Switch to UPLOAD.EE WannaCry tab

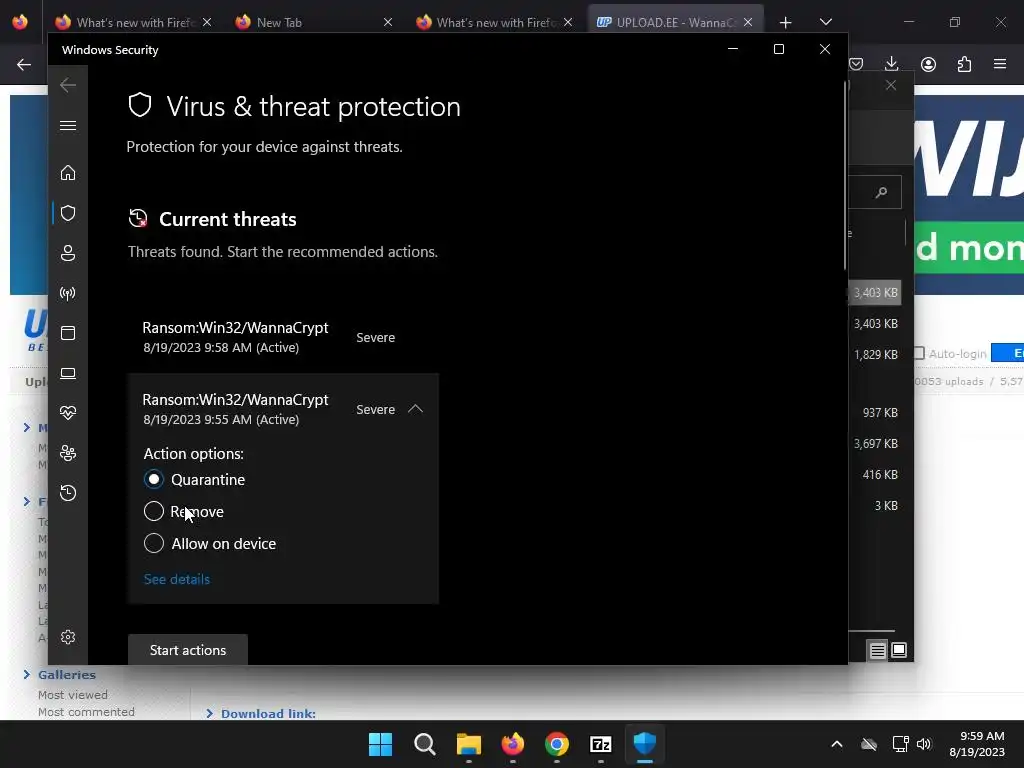pos(675,22)
